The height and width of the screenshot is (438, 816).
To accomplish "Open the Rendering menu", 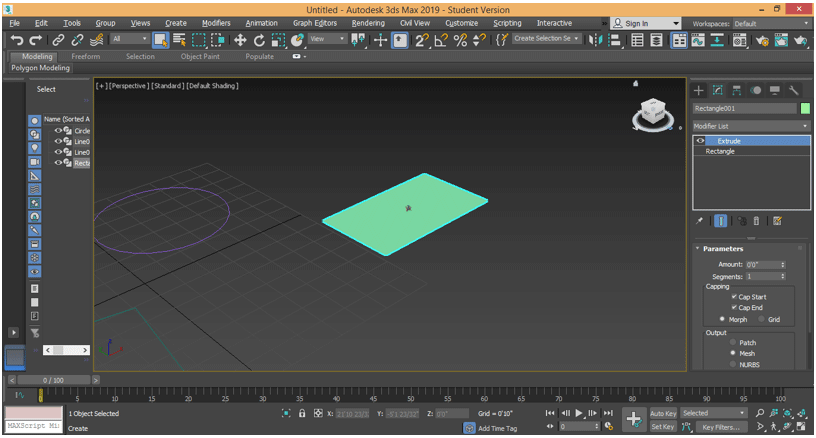I will [368, 23].
